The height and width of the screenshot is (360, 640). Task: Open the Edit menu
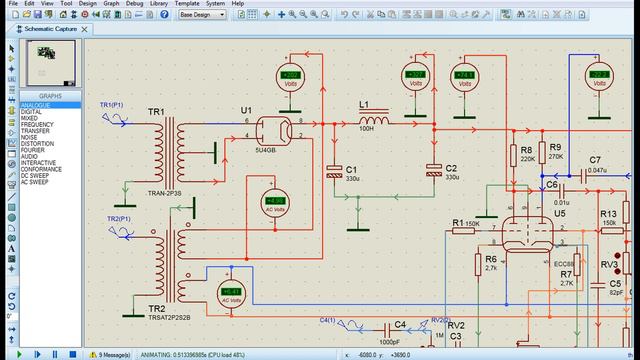29,3
